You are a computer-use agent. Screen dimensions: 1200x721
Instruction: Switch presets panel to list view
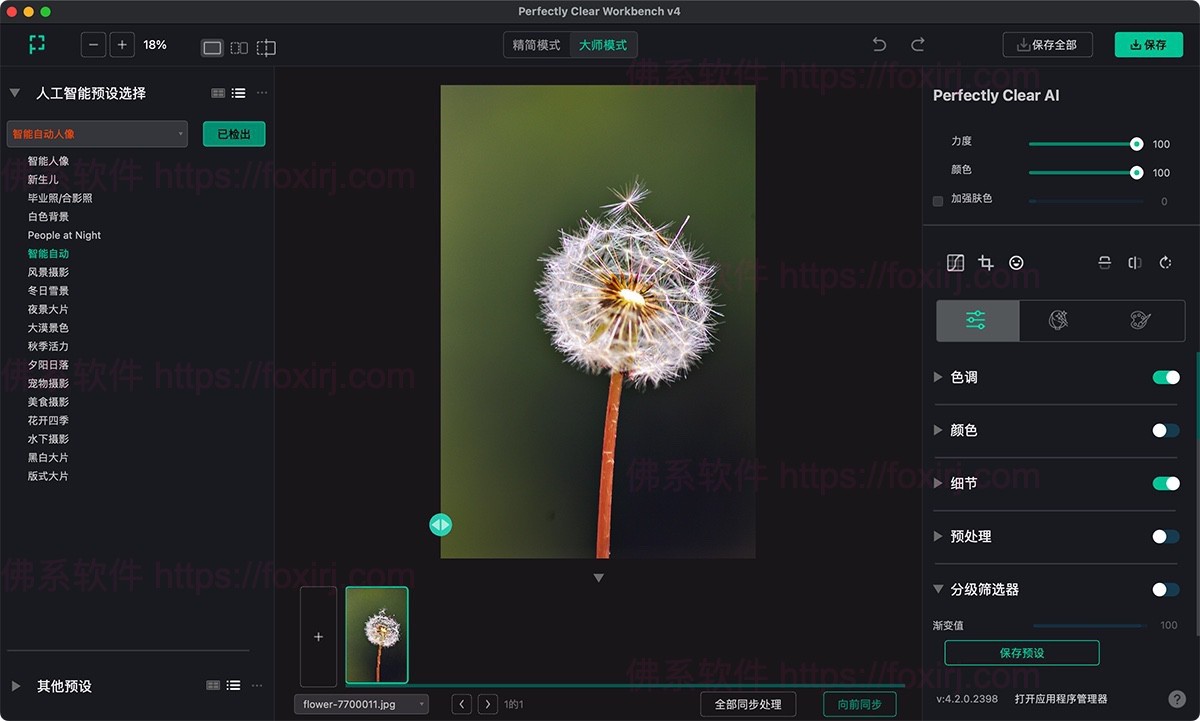pos(238,92)
